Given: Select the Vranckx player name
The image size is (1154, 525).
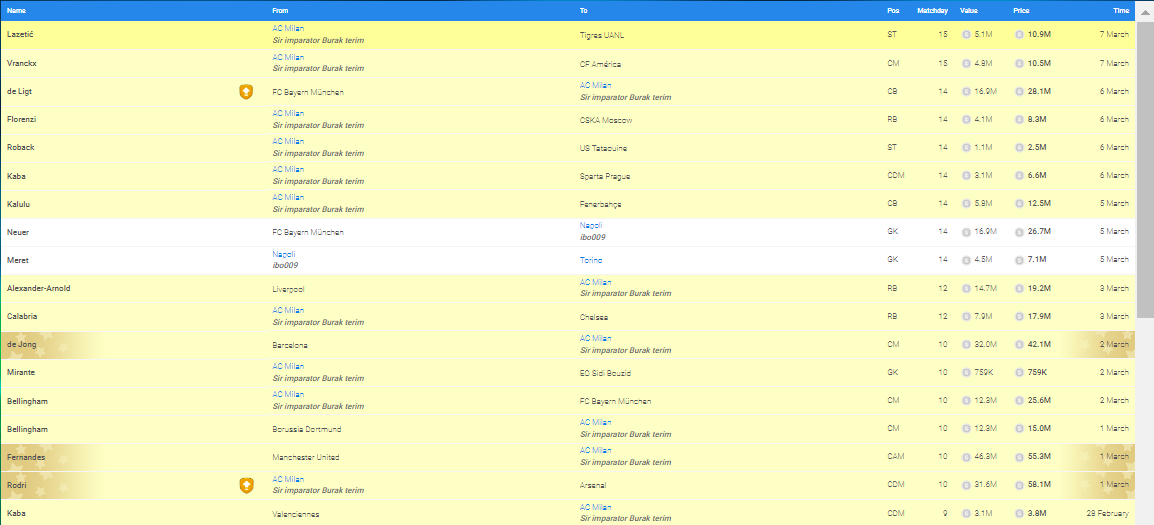Looking at the screenshot, I should 21,63.
